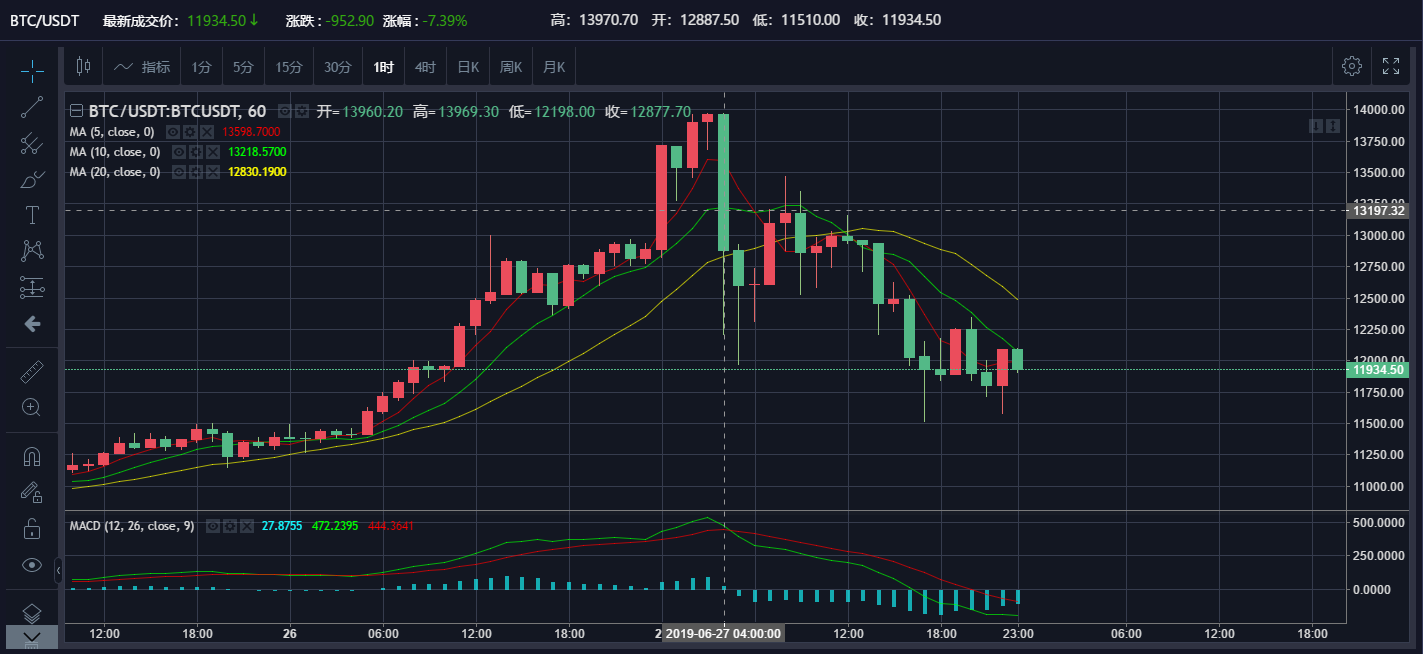
Task: Select the trend line drawing tool
Action: 32,107
